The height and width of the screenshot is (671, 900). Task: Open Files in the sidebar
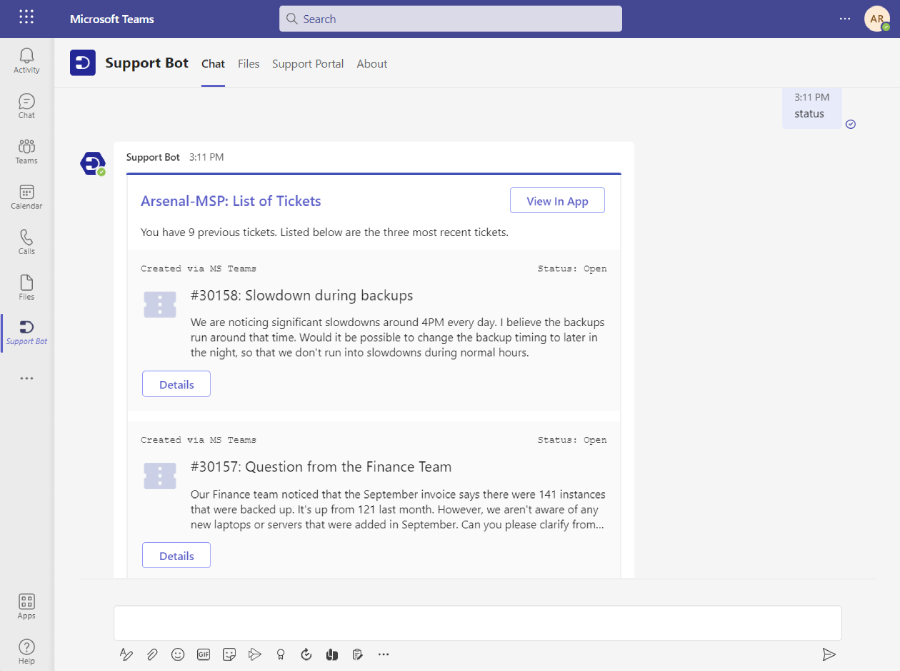pyautogui.click(x=26, y=288)
